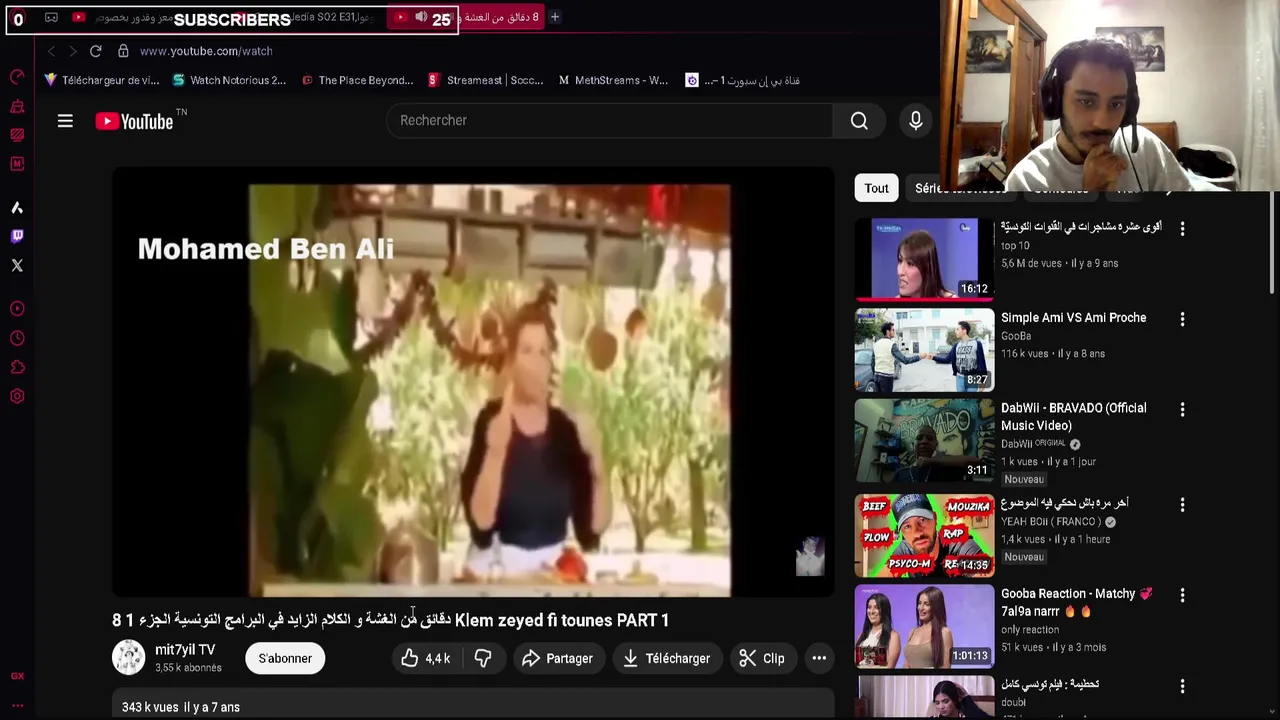Open the 3:11 BRAVADO video thumbnail
Viewport: 1280px width, 720px height.
click(924, 441)
